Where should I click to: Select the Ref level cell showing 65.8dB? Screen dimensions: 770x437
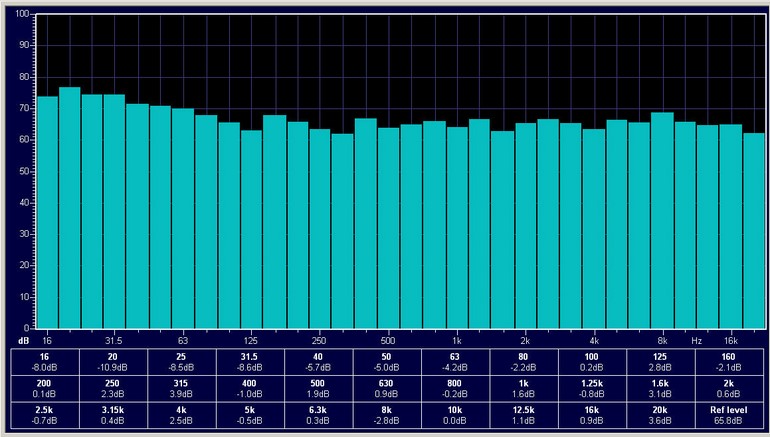(x=729, y=415)
